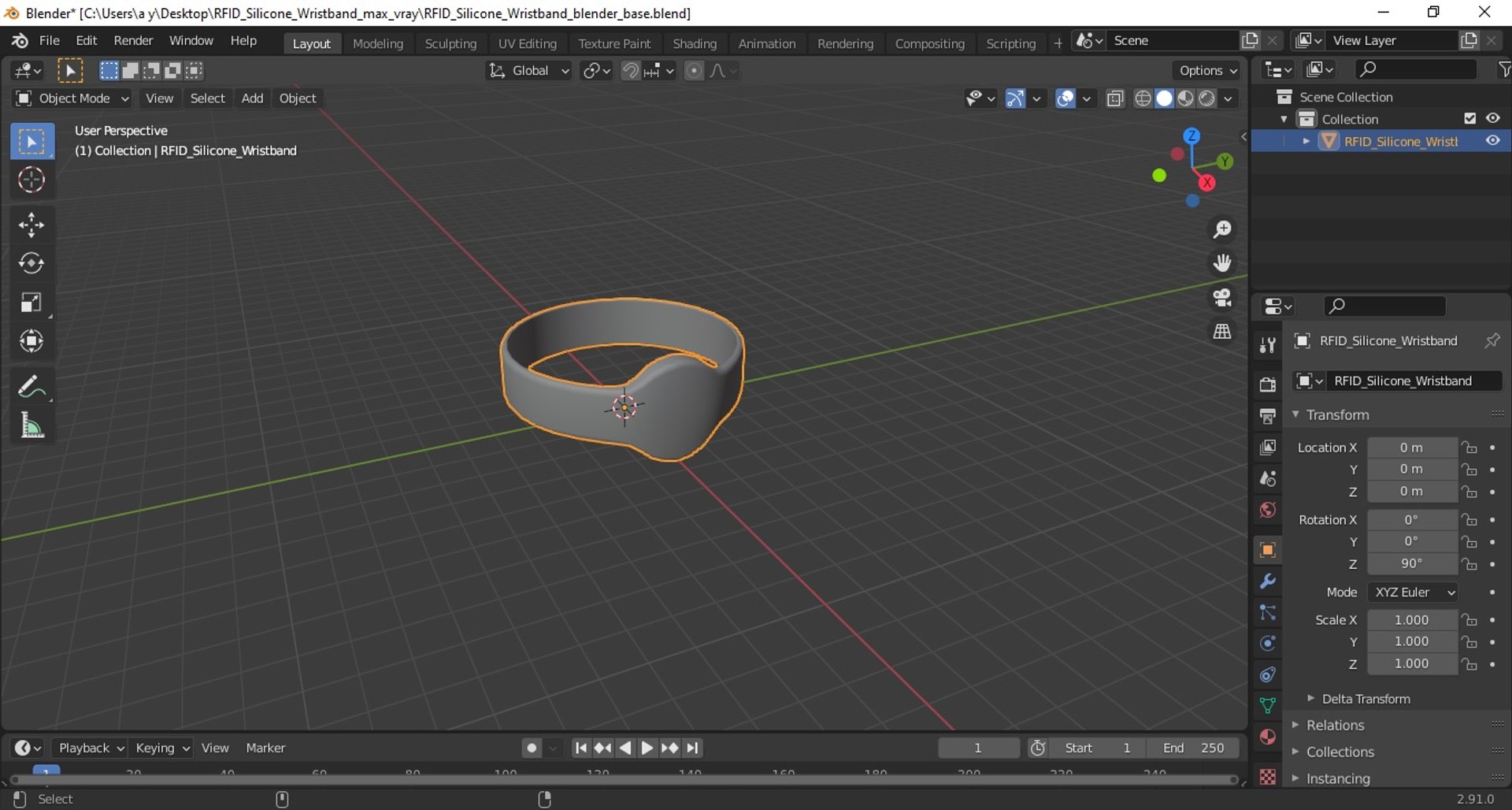The height and width of the screenshot is (810, 1512).
Task: Open the View Layer properties tab
Action: pyautogui.click(x=1267, y=448)
